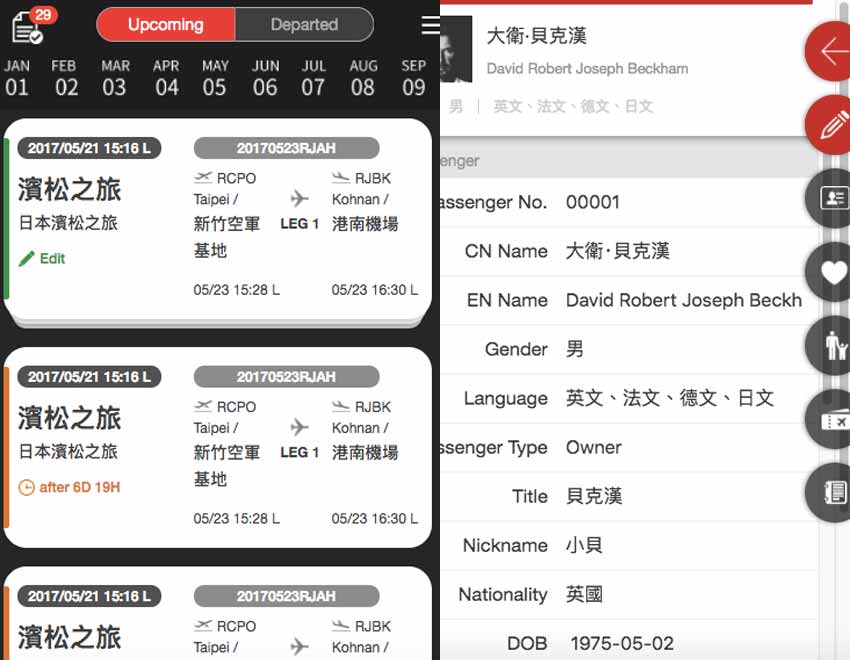Click the 05/23 15:28 L departure time on first card
This screenshot has width=850, height=660.
pos(236,290)
